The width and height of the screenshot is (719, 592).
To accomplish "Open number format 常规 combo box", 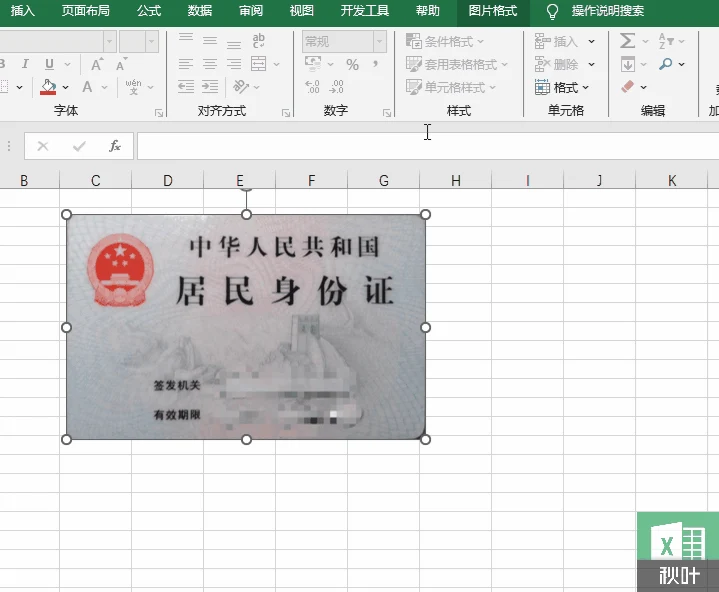I will [344, 42].
